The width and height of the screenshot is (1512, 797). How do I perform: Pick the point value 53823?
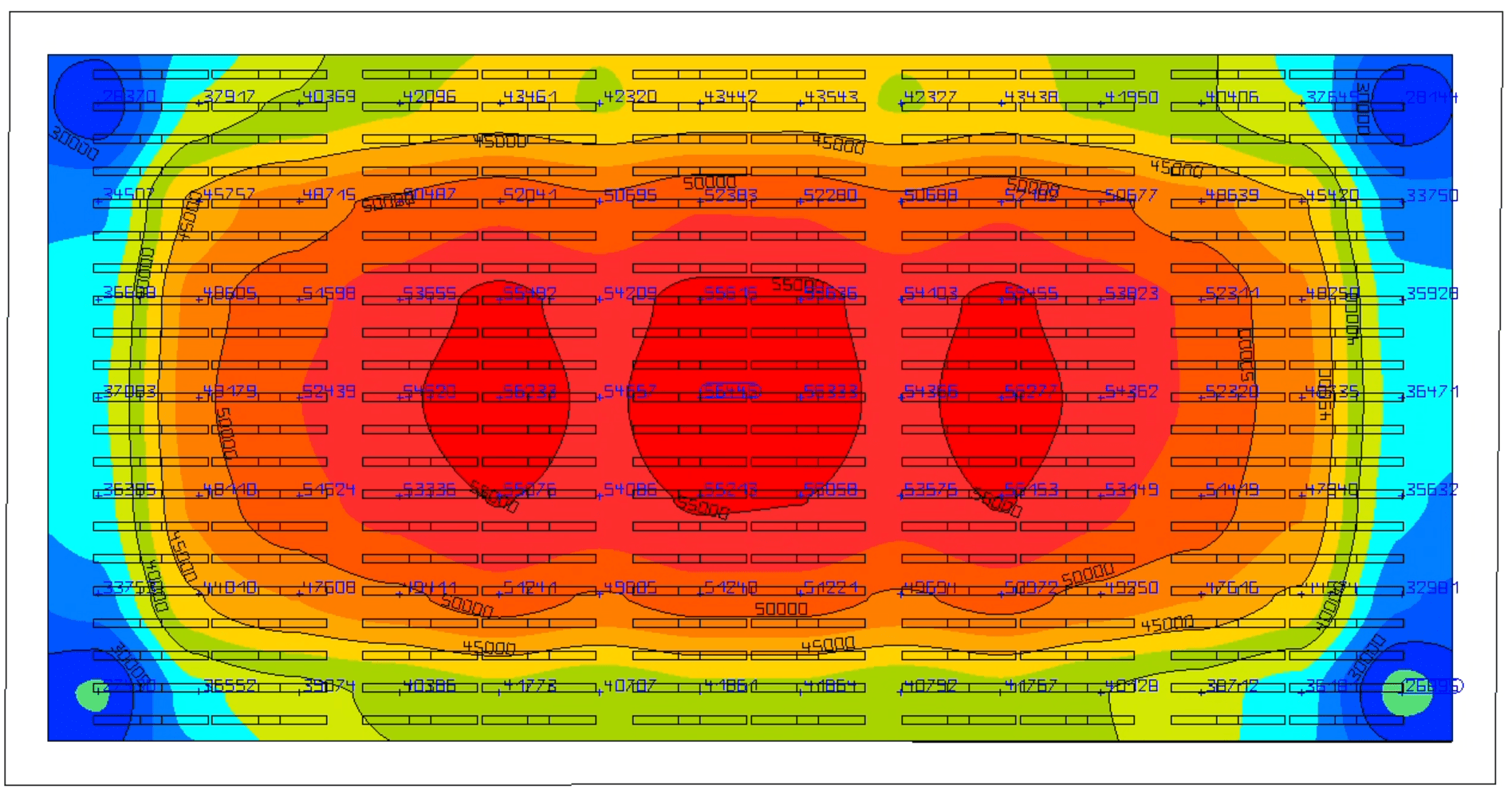tap(1132, 293)
